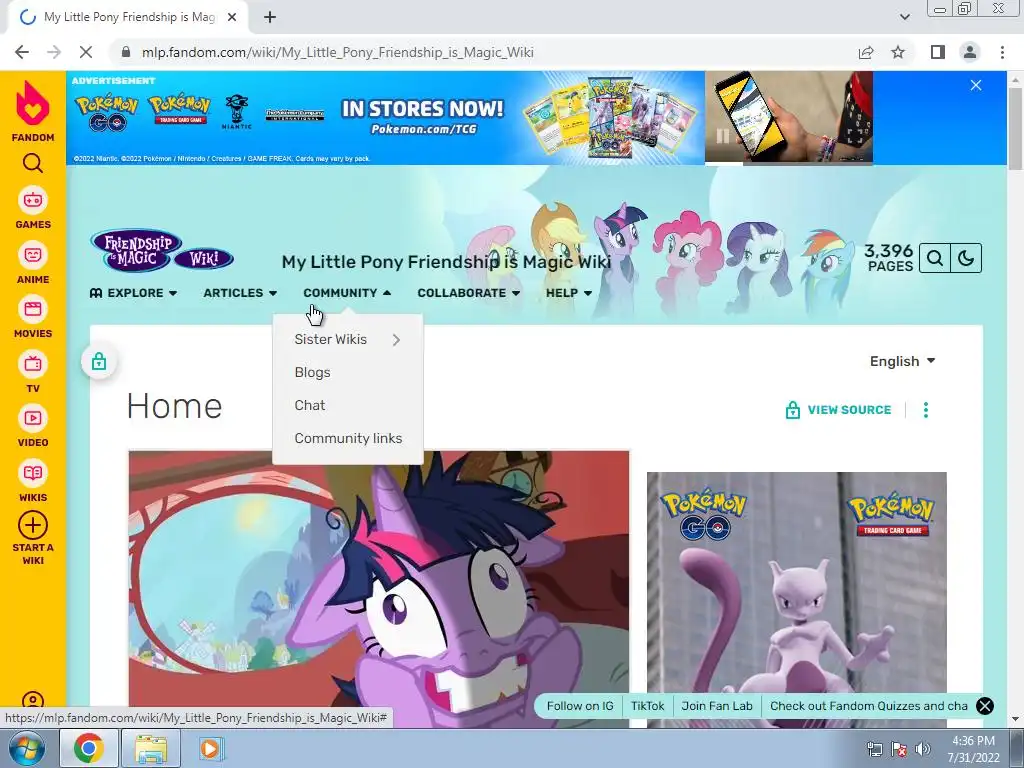Select Community links from the menu
1024x768 pixels.
click(347, 438)
